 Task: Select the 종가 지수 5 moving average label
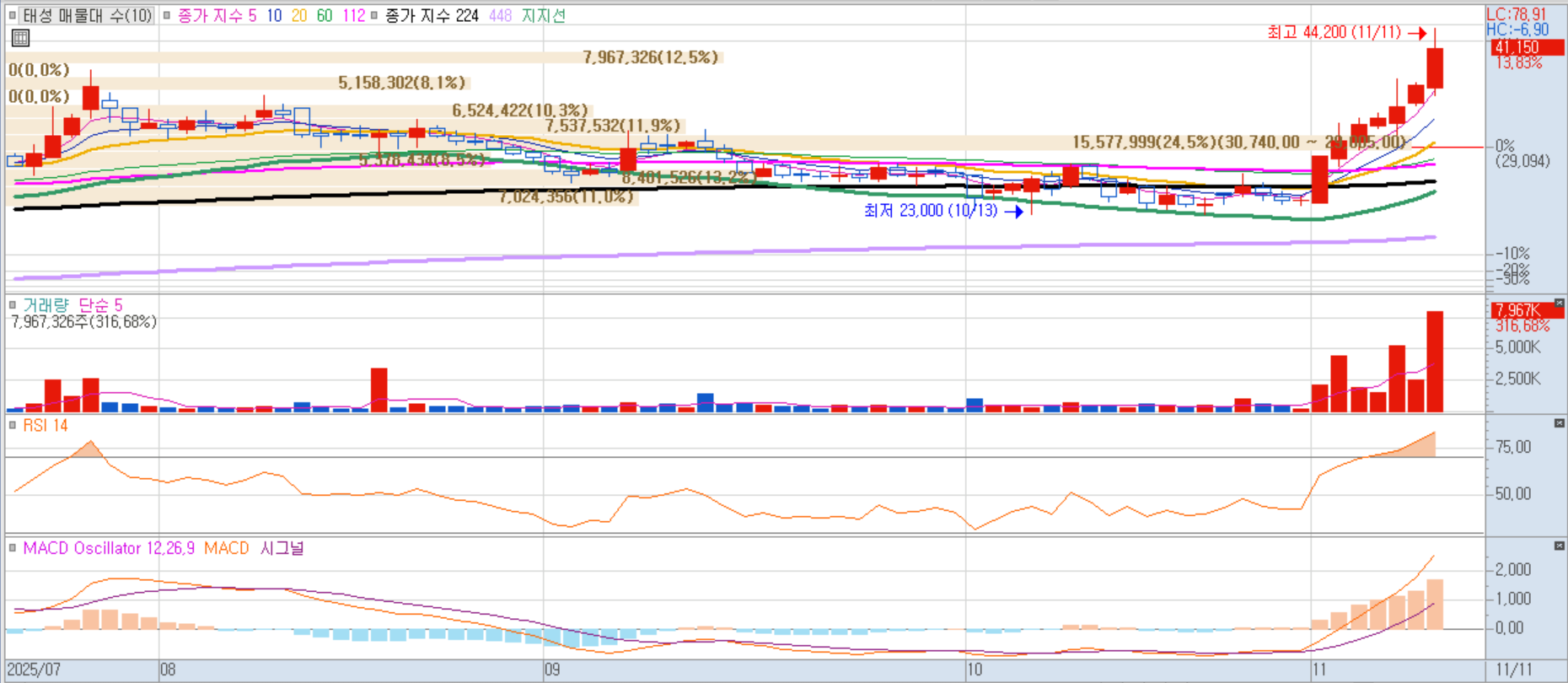coord(217,15)
